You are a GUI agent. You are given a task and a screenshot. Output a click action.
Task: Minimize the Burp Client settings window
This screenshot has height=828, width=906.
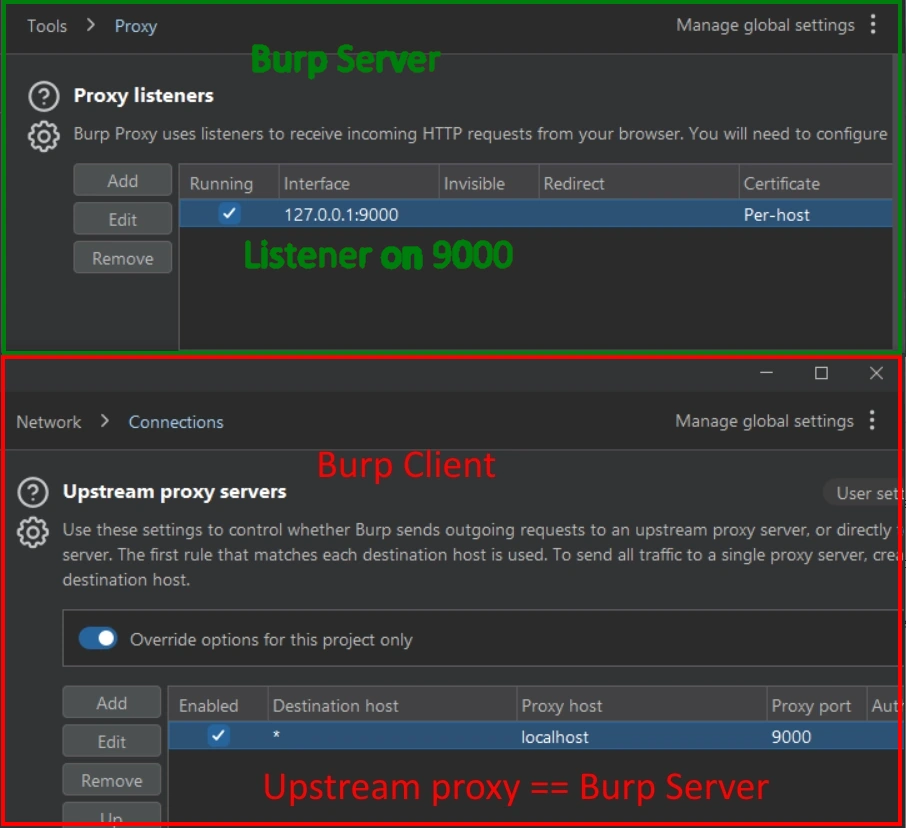pyautogui.click(x=766, y=373)
